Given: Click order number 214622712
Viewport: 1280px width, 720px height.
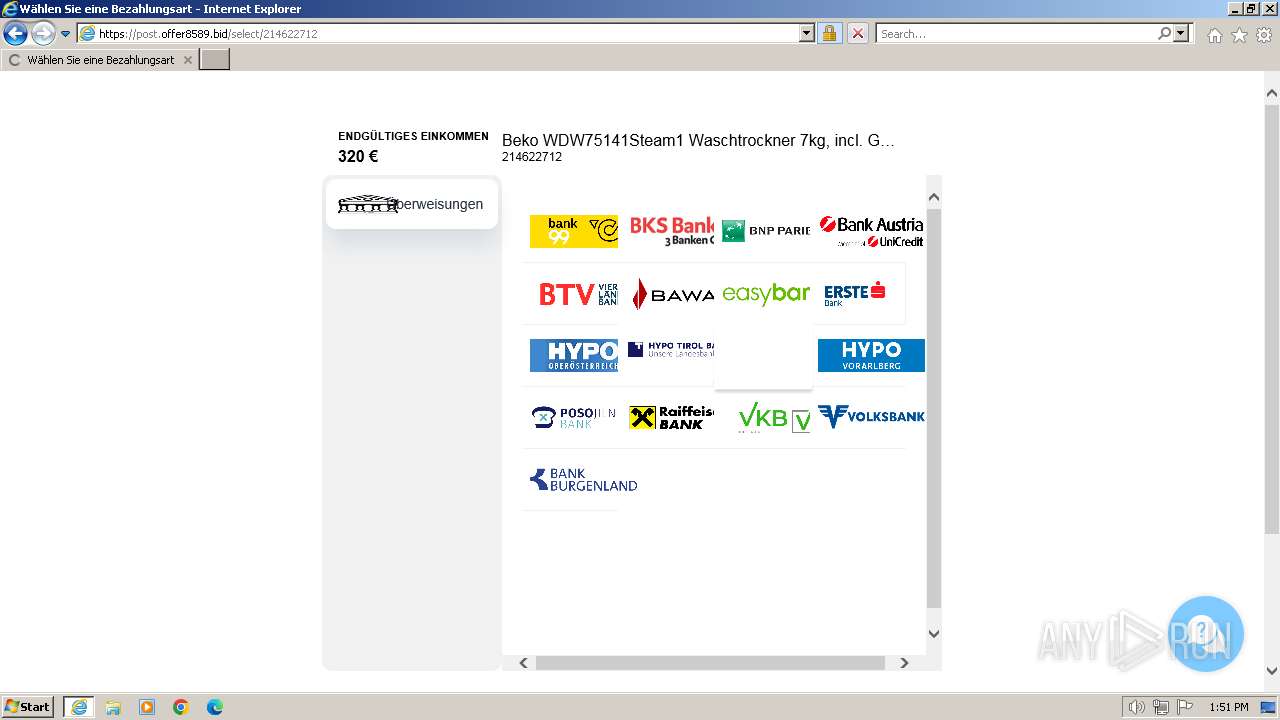Looking at the screenshot, I should click(532, 157).
